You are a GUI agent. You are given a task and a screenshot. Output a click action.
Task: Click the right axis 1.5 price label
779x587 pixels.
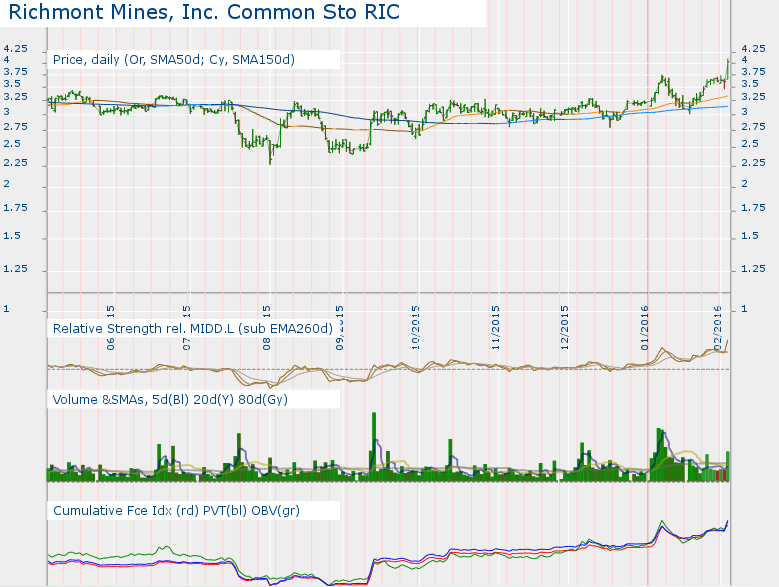coord(750,236)
